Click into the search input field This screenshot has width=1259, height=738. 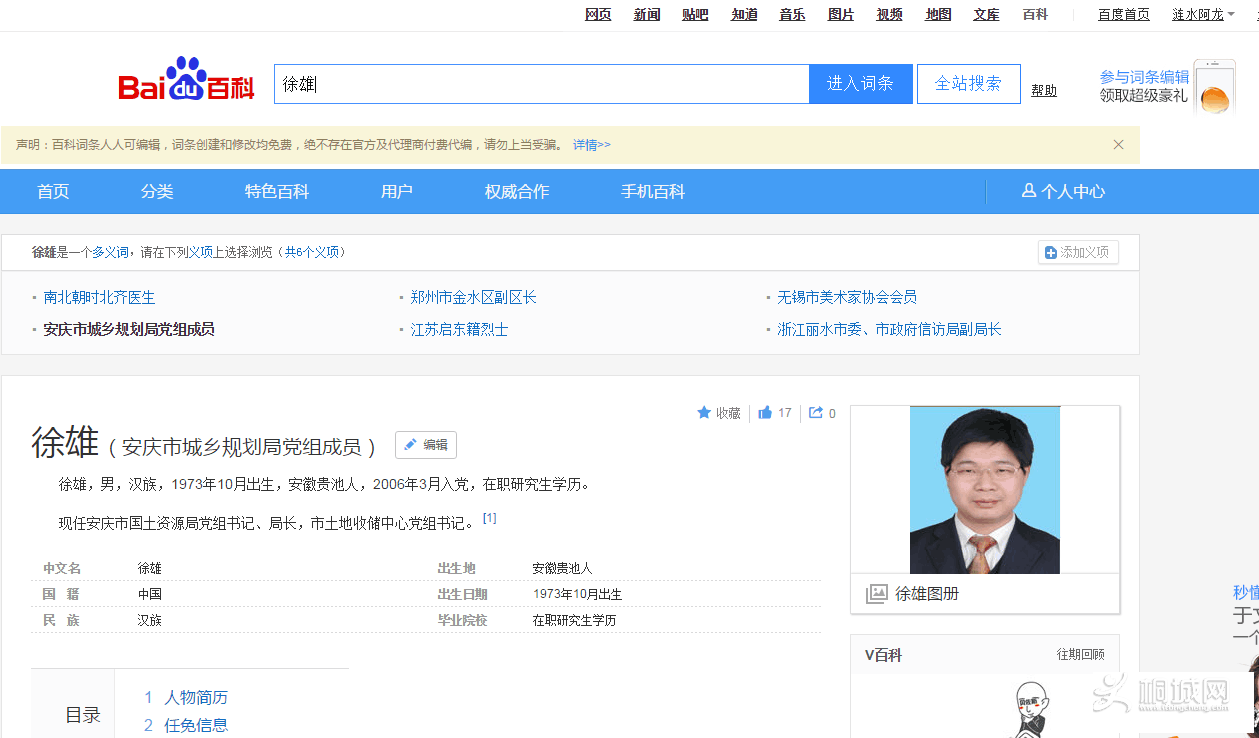[x=540, y=84]
